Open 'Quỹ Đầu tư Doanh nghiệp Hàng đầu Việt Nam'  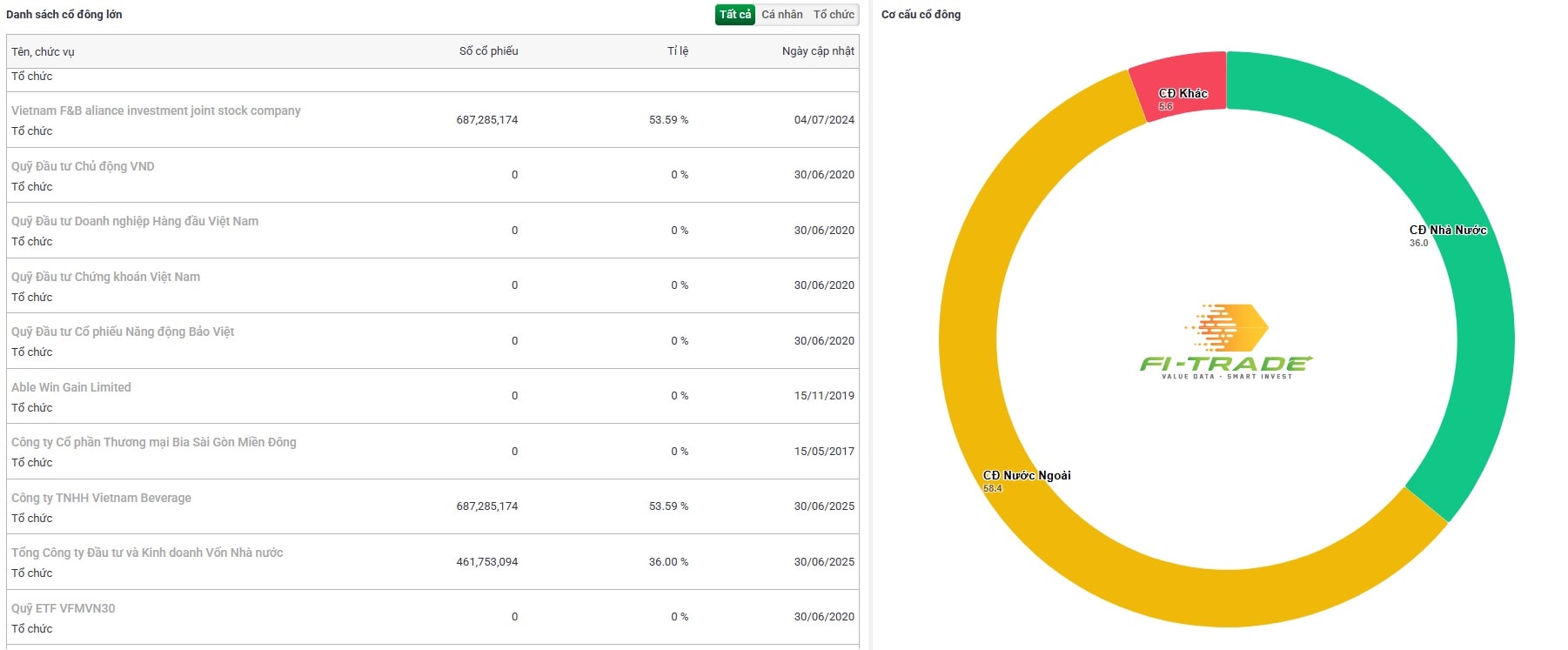point(135,221)
